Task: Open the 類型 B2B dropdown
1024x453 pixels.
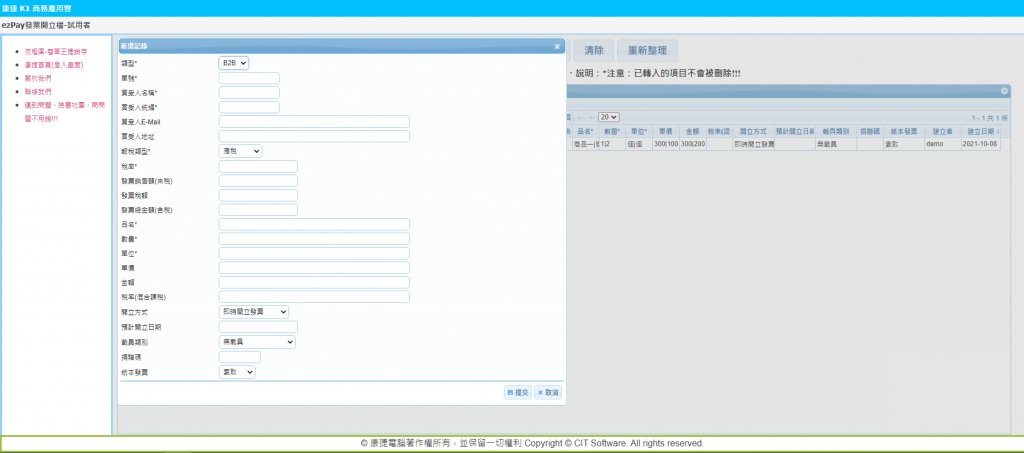Action: point(233,63)
